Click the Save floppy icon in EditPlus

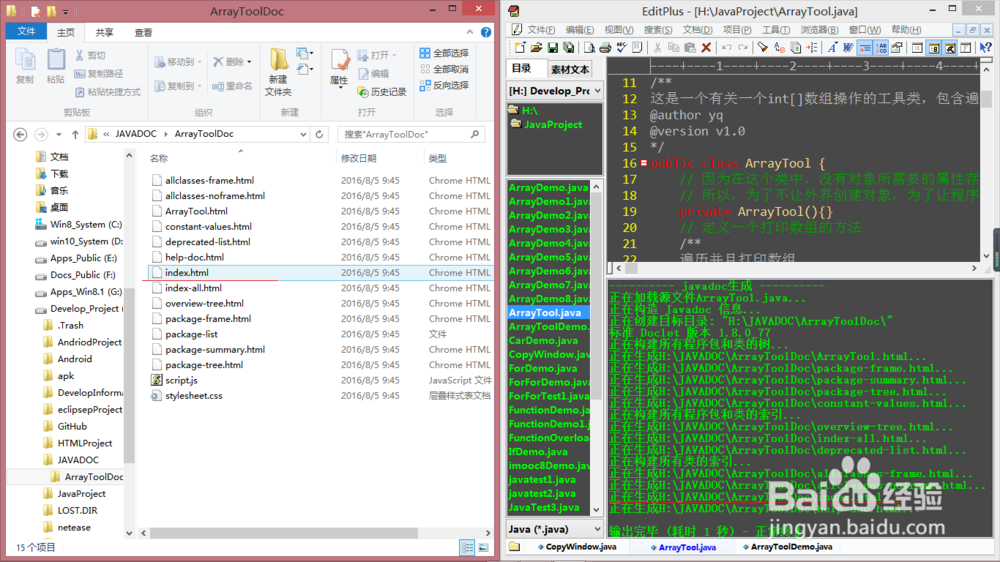point(553,48)
